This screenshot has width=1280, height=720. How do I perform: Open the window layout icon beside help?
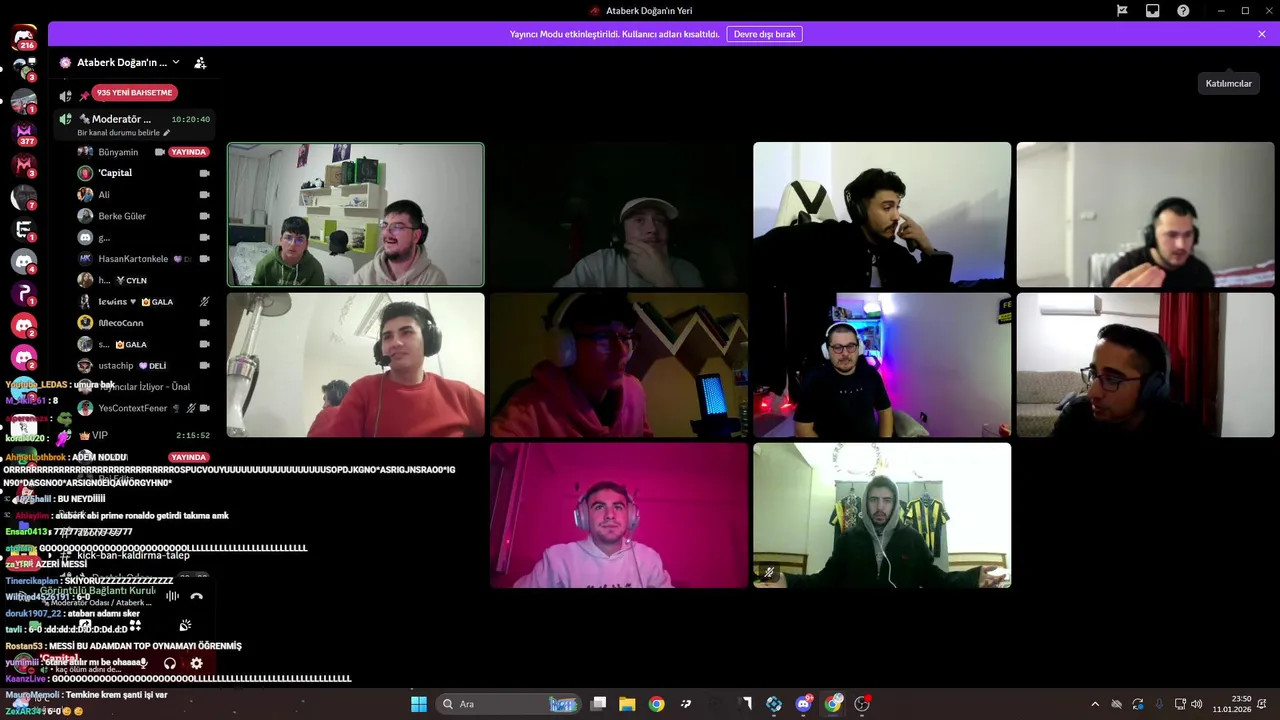click(x=1153, y=11)
